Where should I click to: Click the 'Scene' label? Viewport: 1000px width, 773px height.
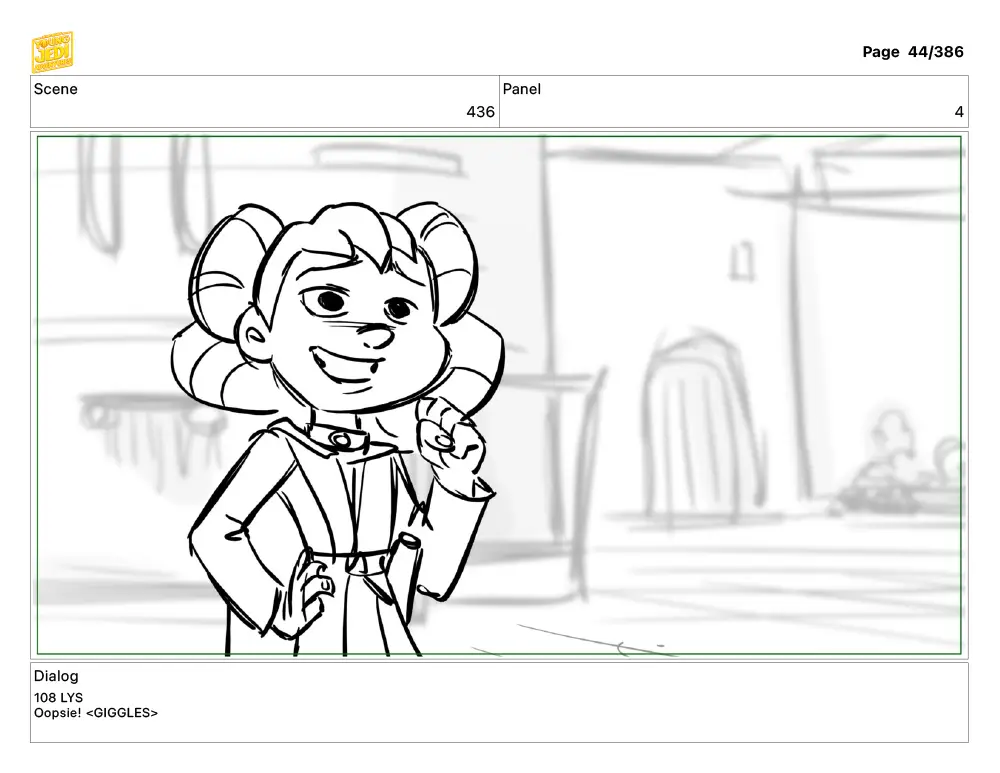point(55,89)
